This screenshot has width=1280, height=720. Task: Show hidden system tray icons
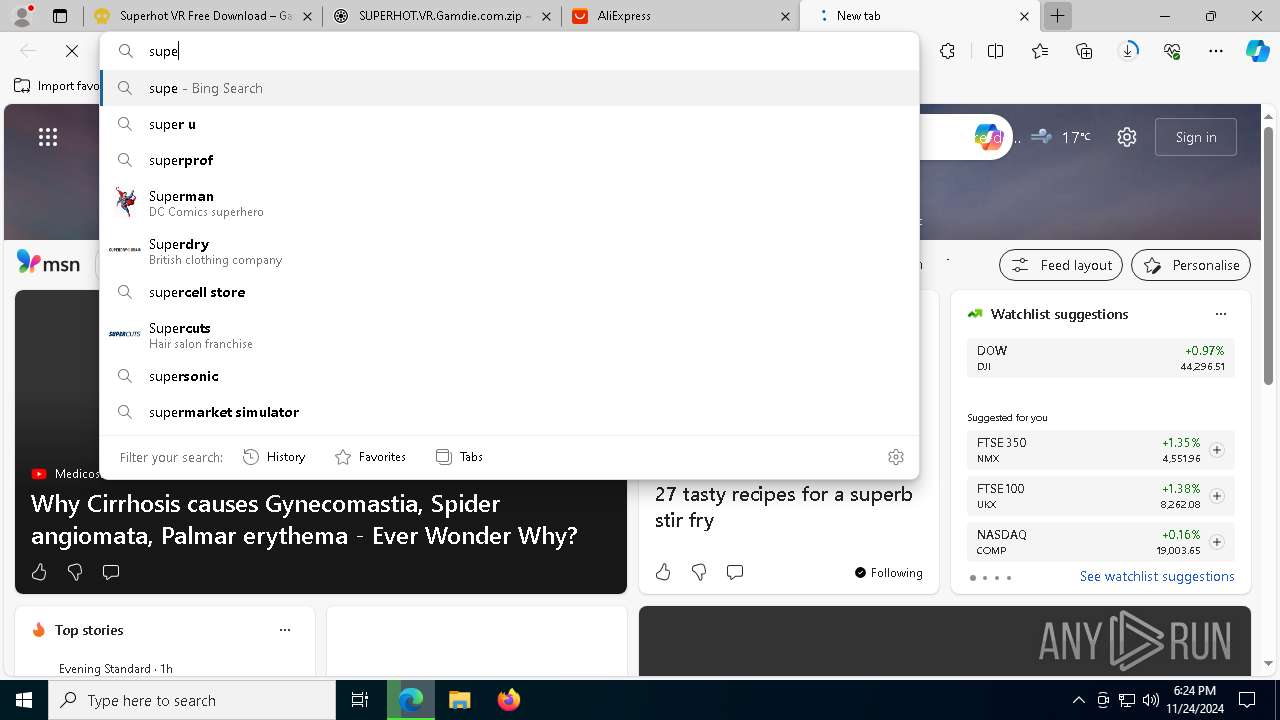[1078, 700]
